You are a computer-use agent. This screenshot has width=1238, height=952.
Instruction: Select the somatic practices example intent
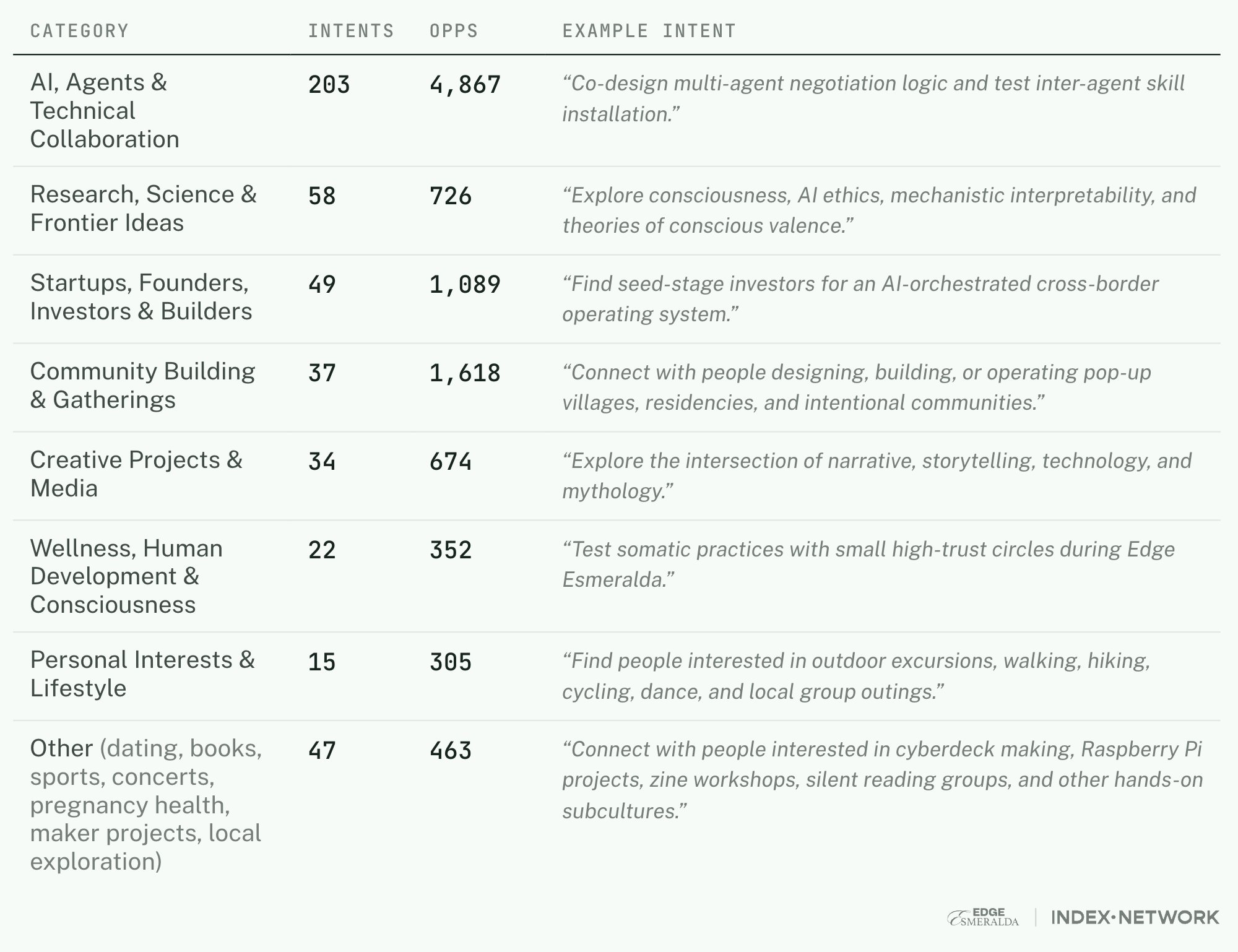pyautogui.click(x=868, y=565)
